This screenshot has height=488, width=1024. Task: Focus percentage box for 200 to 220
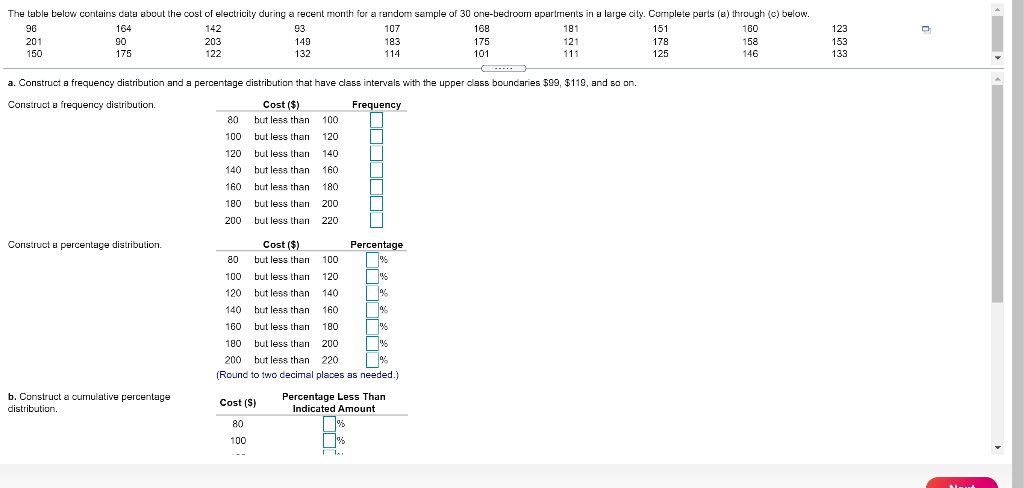coord(372,360)
